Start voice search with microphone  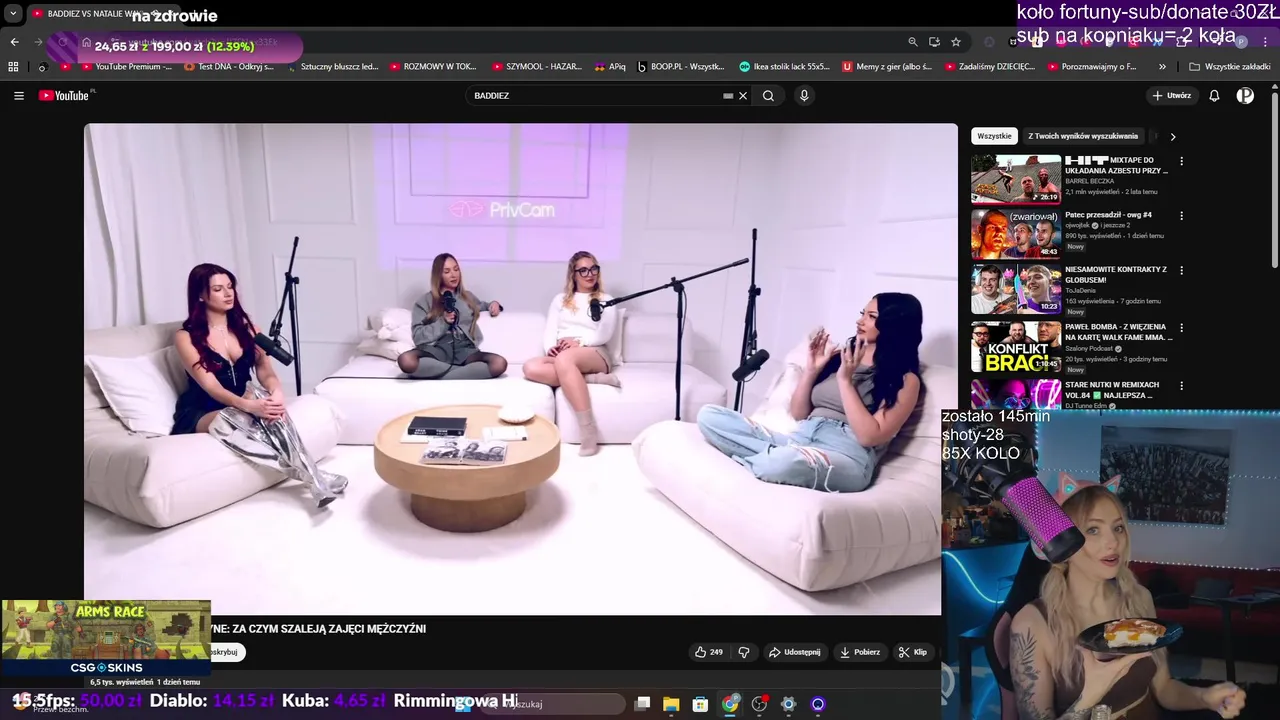804,96
